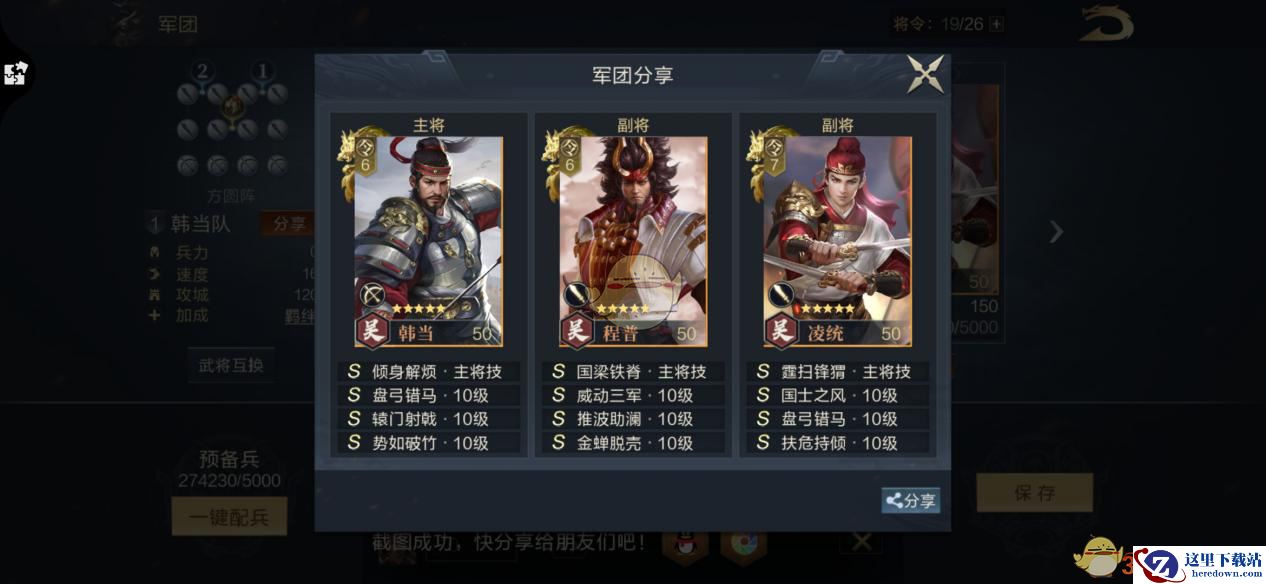Select the 程普 general portrait card
This screenshot has width=1266, height=584.
(633, 241)
